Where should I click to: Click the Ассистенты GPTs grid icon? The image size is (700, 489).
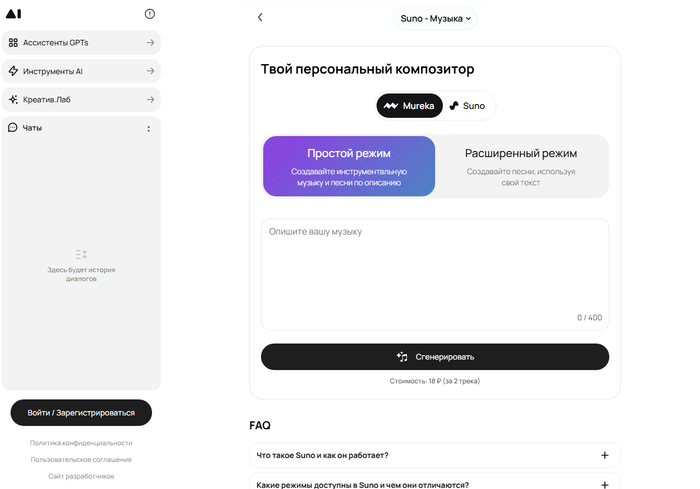(13, 43)
